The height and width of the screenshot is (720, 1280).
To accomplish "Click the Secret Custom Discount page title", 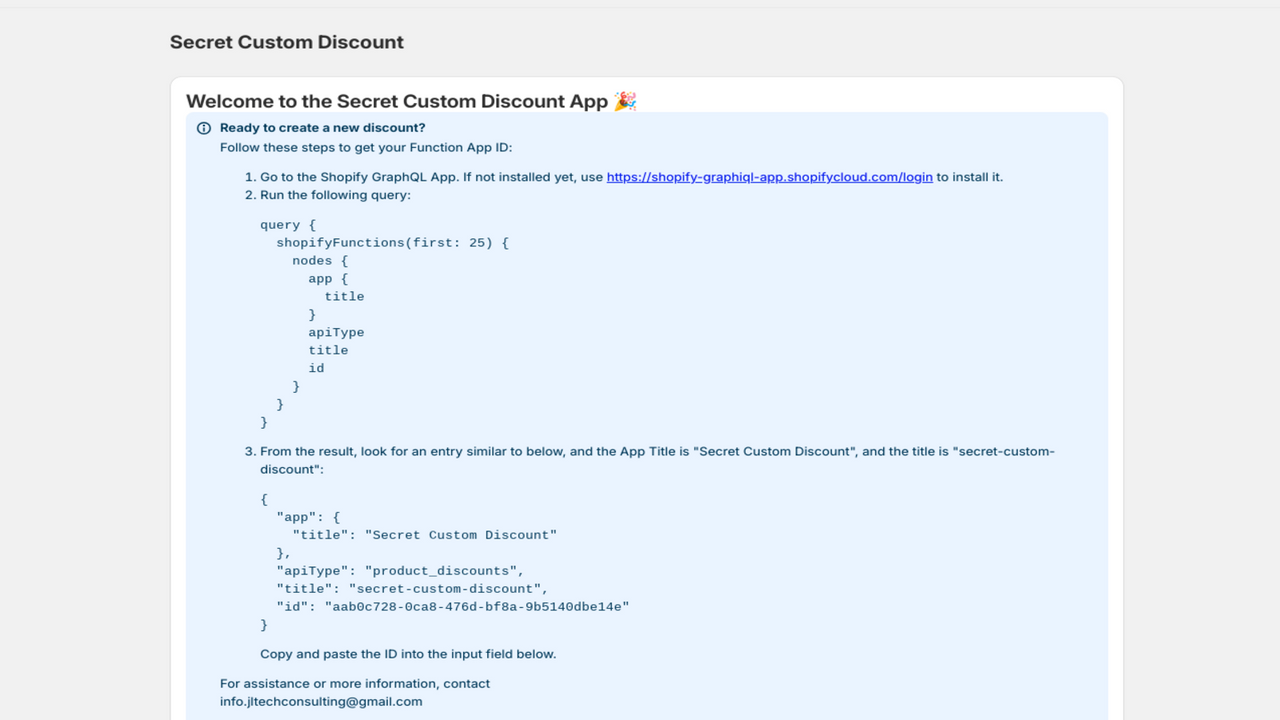I will [x=287, y=42].
